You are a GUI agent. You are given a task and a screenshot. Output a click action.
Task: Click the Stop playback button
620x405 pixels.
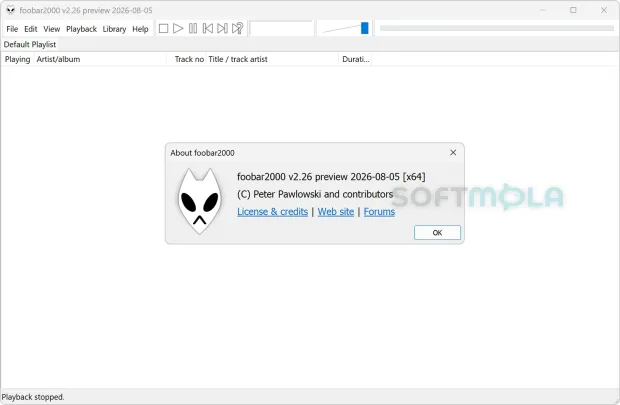(163, 28)
